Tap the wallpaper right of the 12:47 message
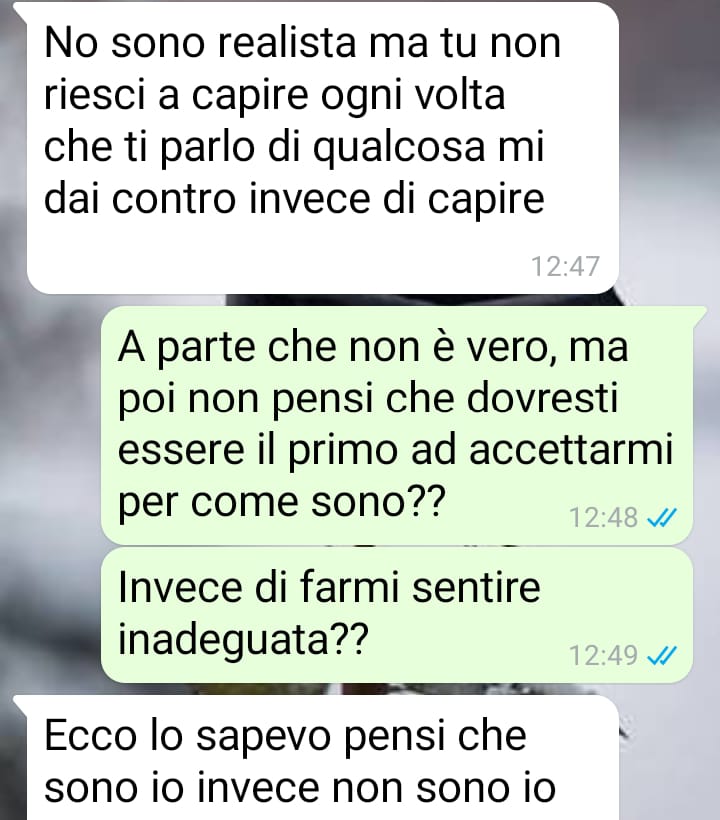This screenshot has width=720, height=820. click(x=669, y=146)
